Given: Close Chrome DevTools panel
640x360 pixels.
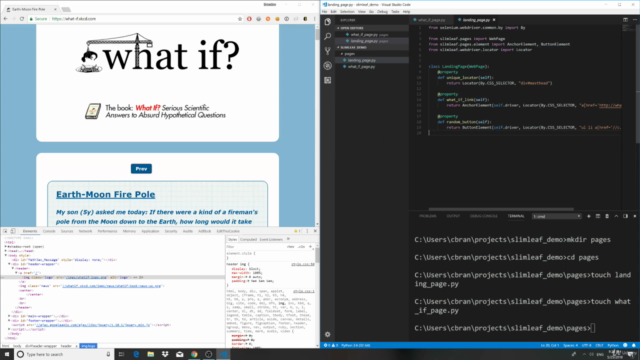Looking at the screenshot, I should [x=315, y=231].
